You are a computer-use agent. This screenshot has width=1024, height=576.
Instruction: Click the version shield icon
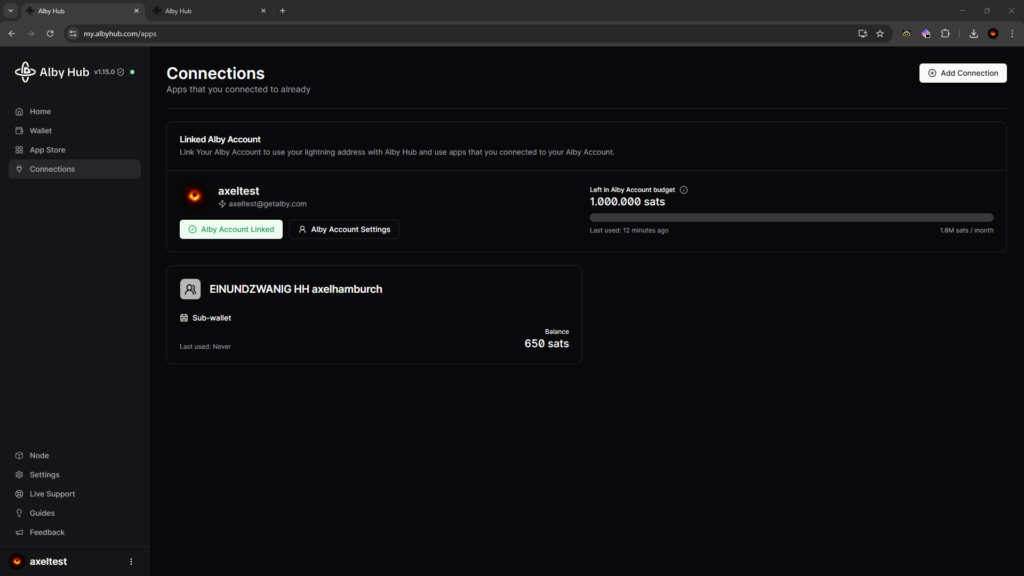(121, 72)
